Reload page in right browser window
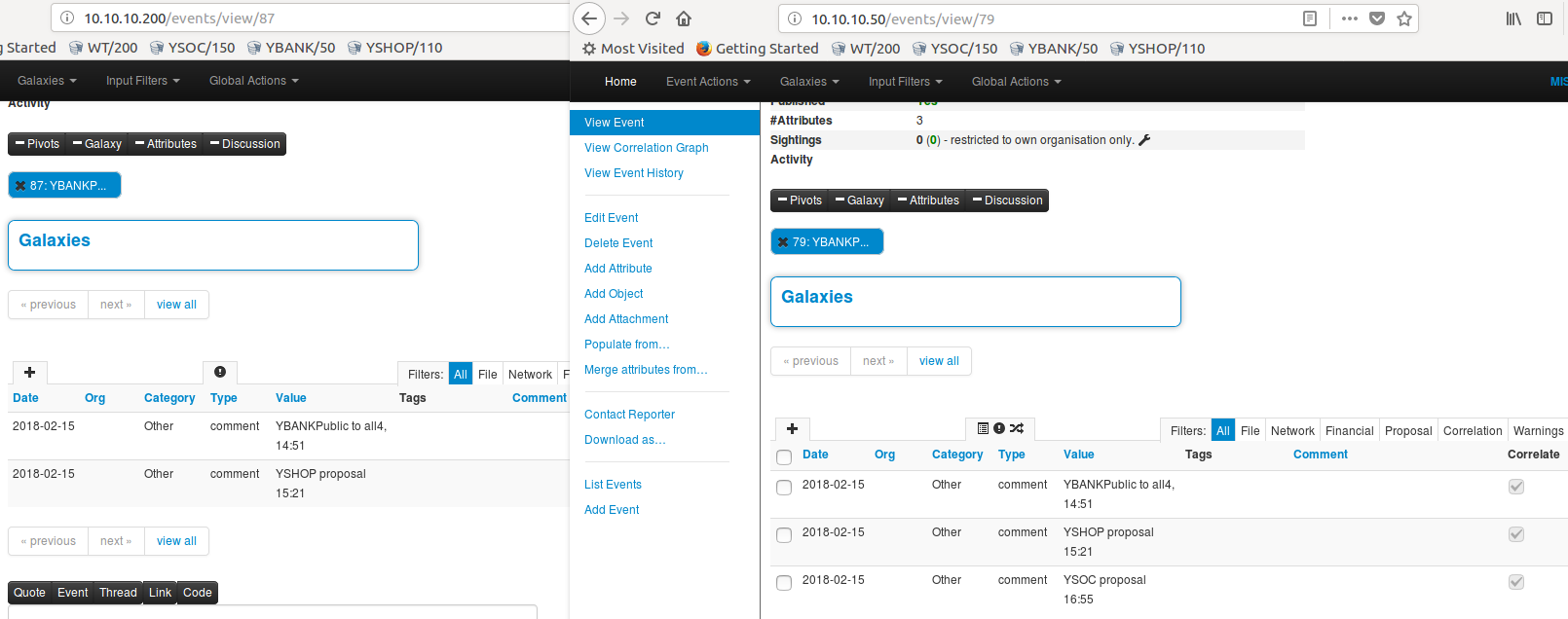 point(653,18)
